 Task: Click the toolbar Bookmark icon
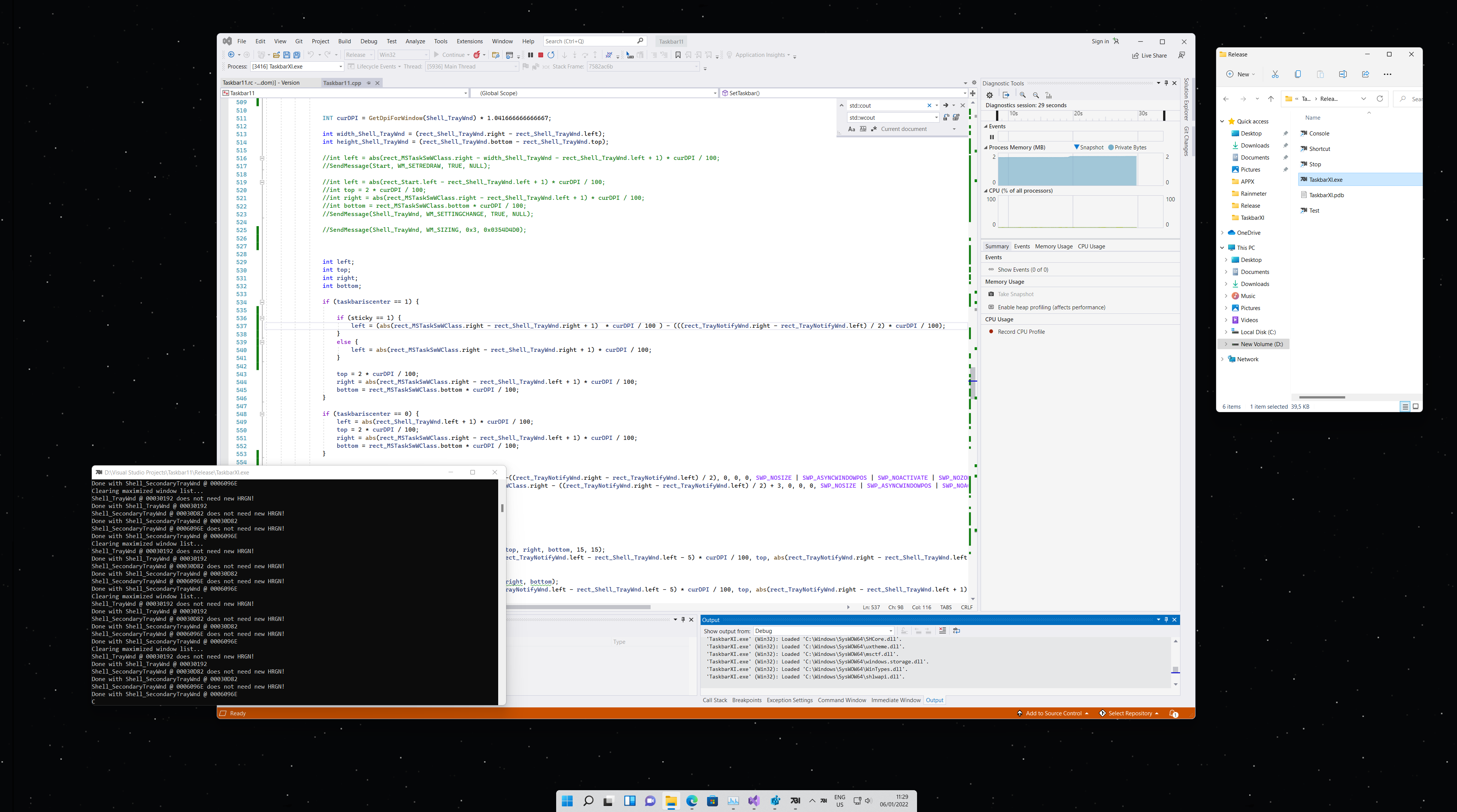pos(678,55)
